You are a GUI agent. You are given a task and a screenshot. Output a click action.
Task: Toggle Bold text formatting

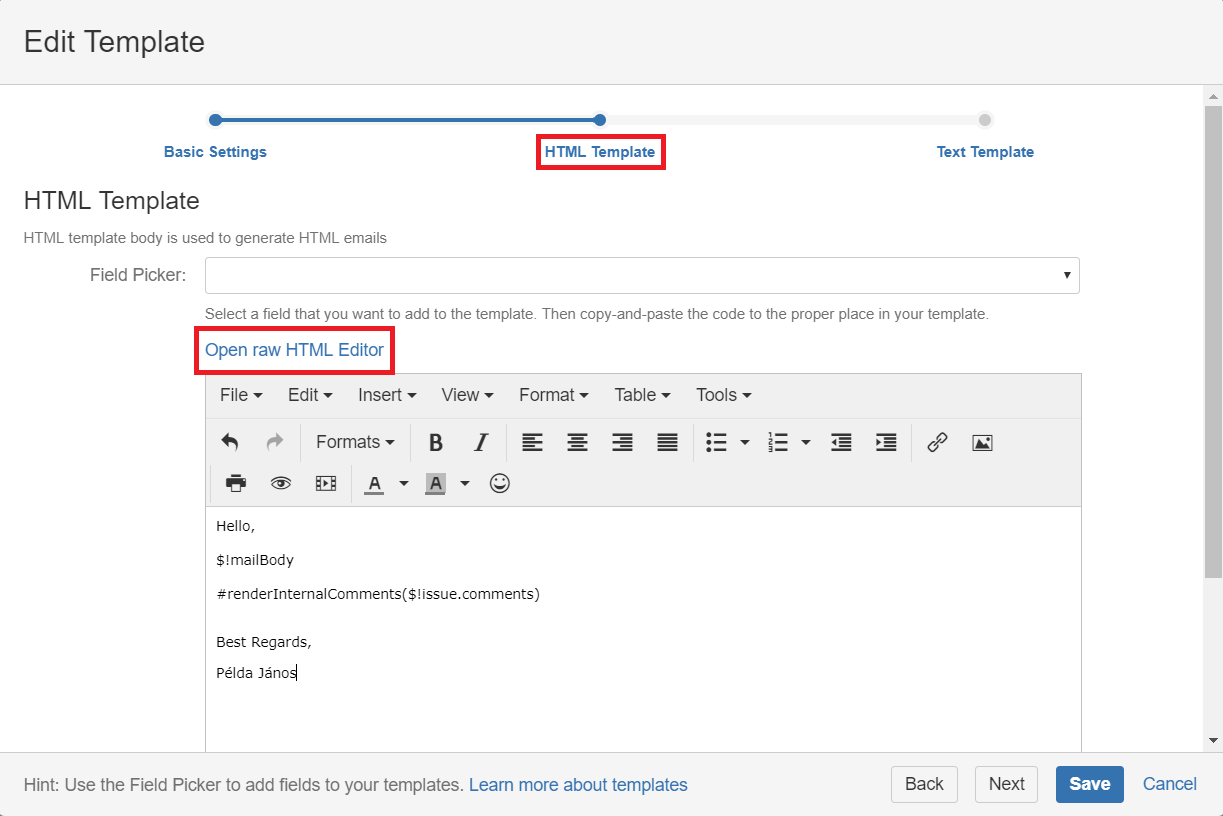tap(435, 442)
